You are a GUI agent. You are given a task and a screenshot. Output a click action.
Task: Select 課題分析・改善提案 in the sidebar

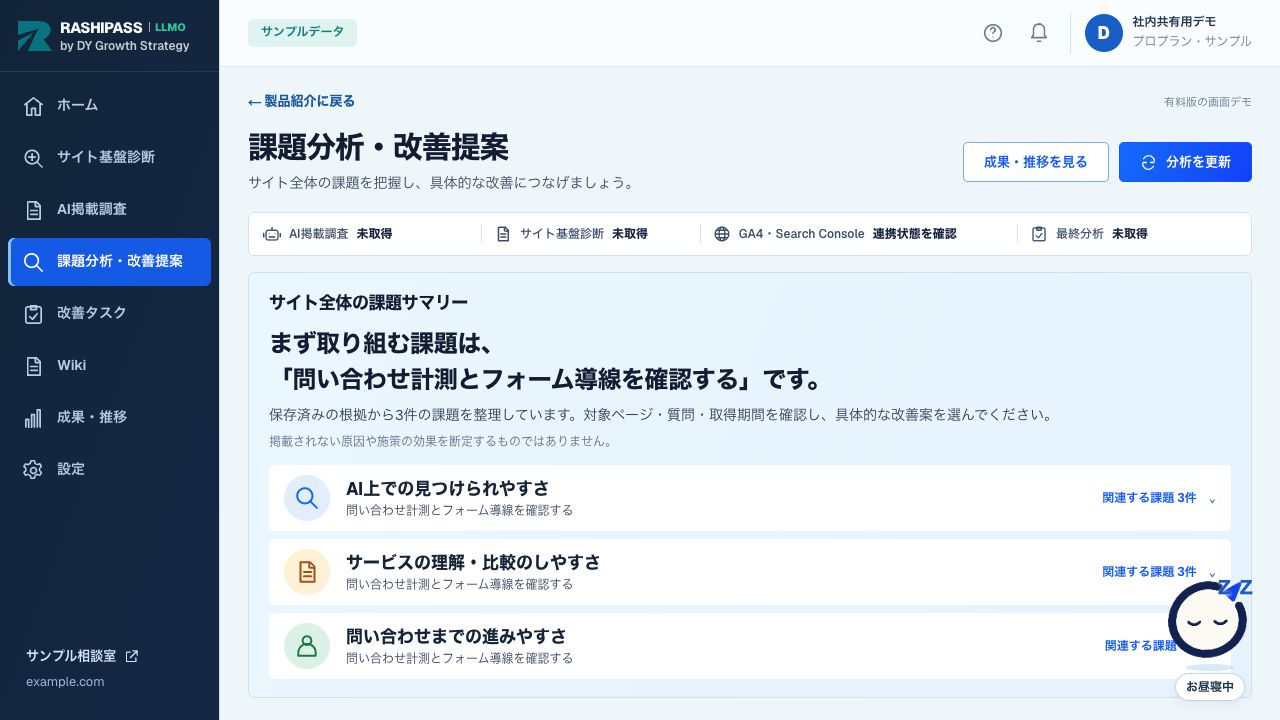[109, 262]
